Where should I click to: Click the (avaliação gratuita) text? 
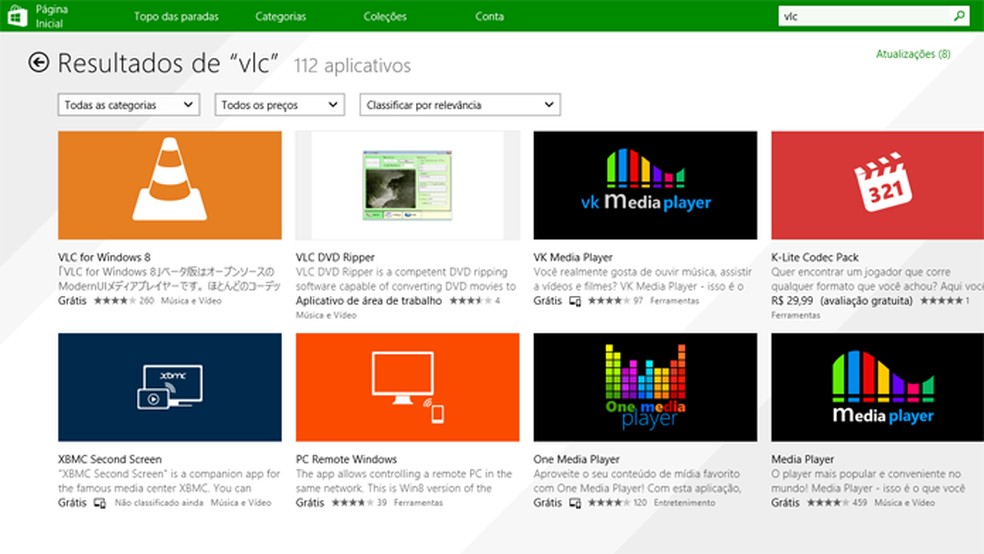866,301
